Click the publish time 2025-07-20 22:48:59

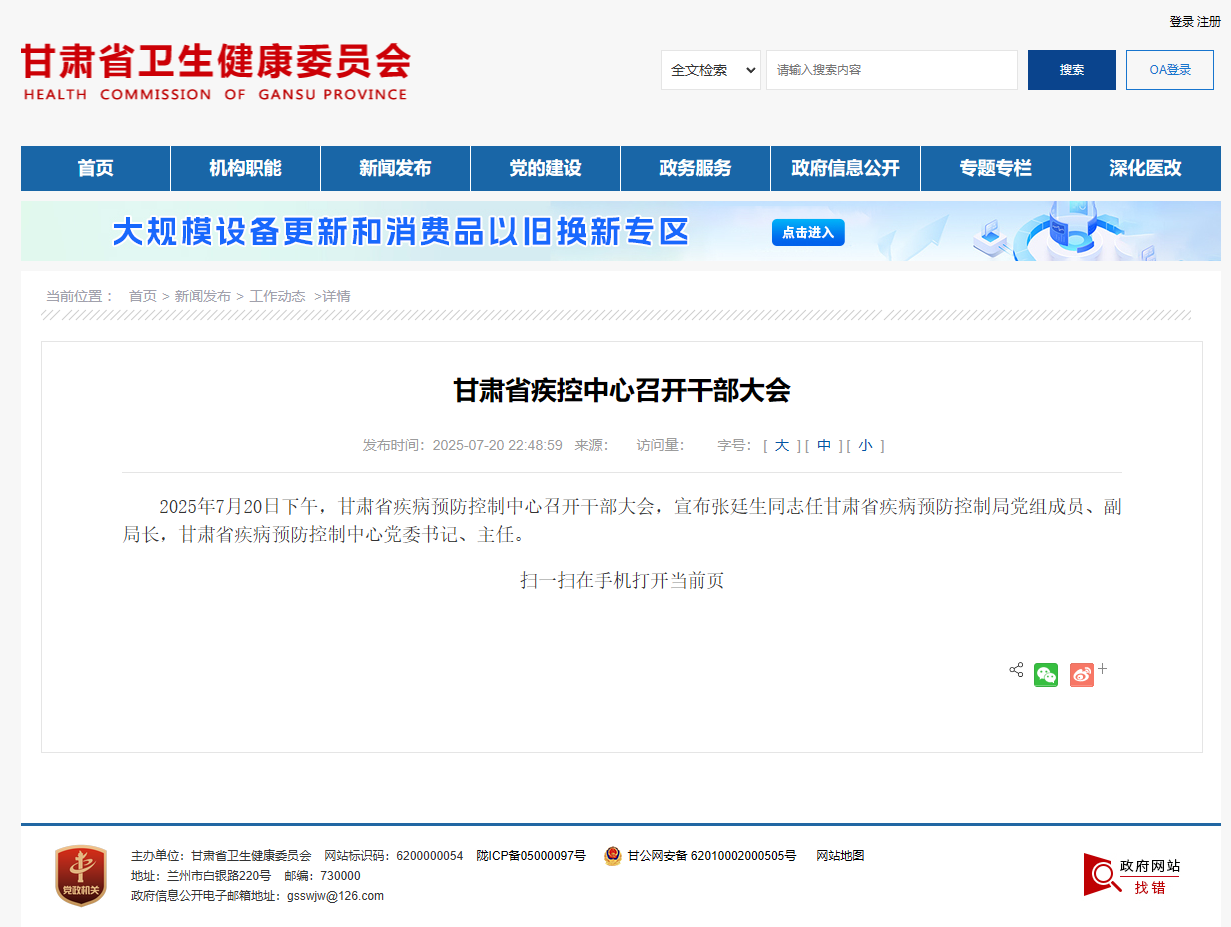pyautogui.click(x=498, y=445)
